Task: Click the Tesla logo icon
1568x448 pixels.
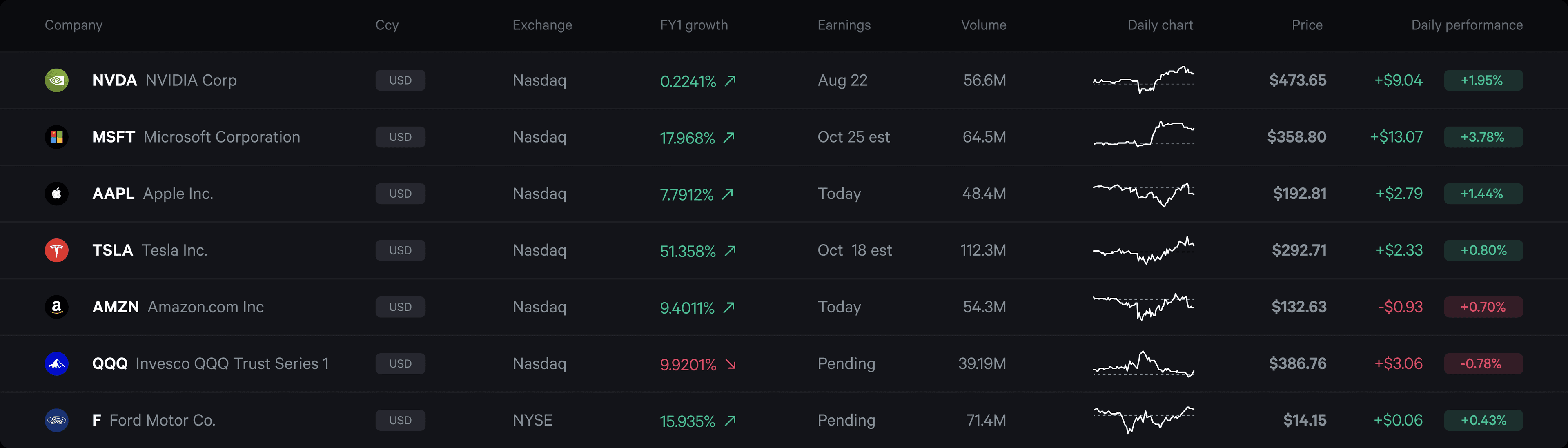Action: tap(57, 250)
